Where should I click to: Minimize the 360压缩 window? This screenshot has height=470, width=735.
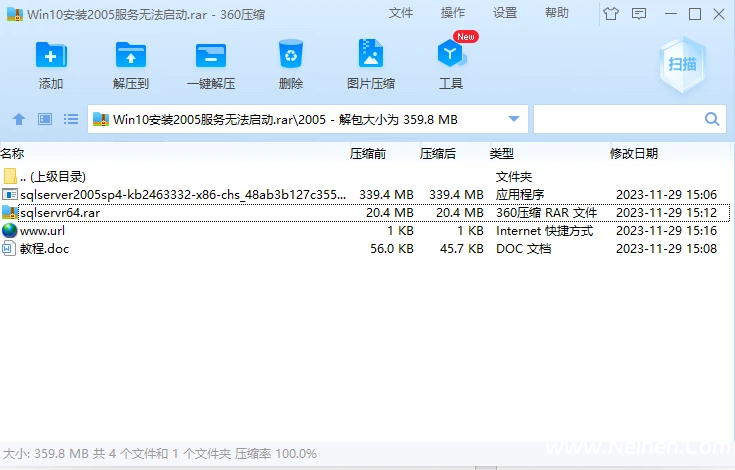671,14
